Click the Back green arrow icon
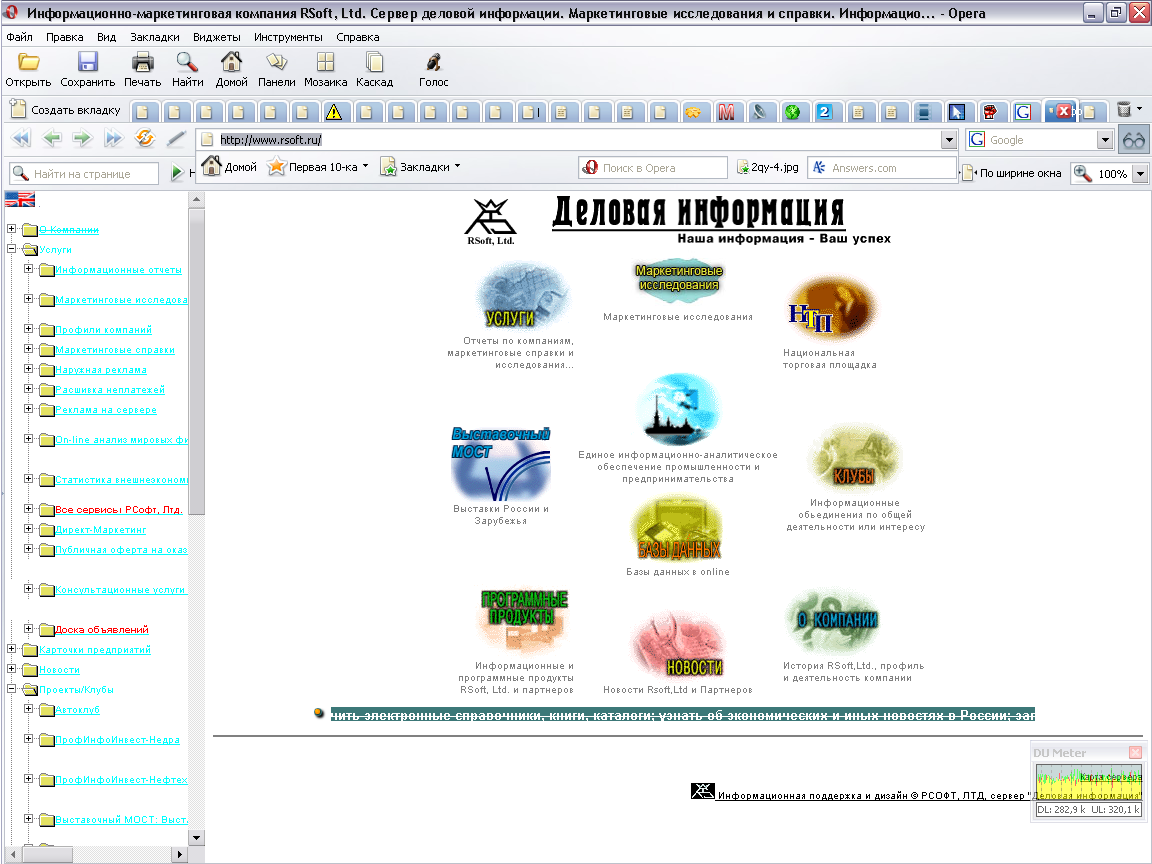This screenshot has width=1152, height=864. [51, 137]
